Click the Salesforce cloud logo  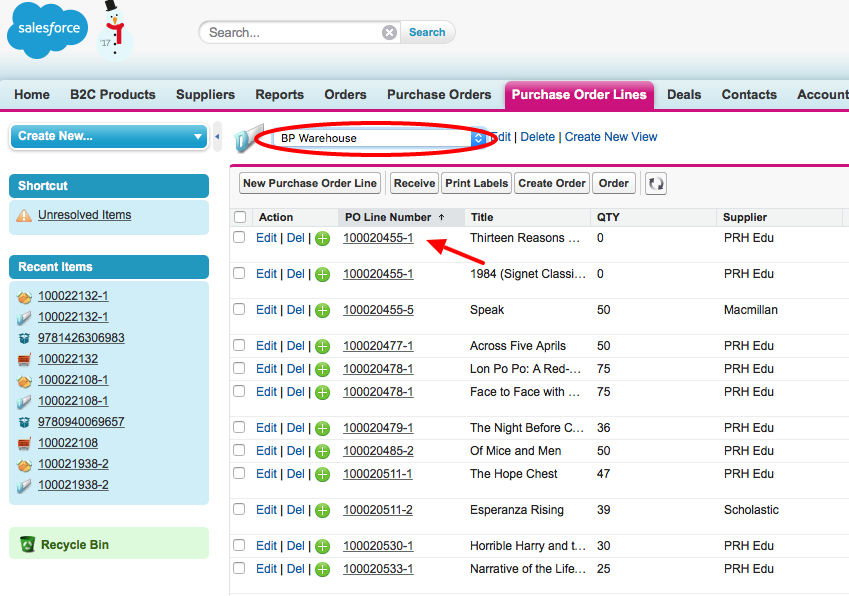(48, 30)
